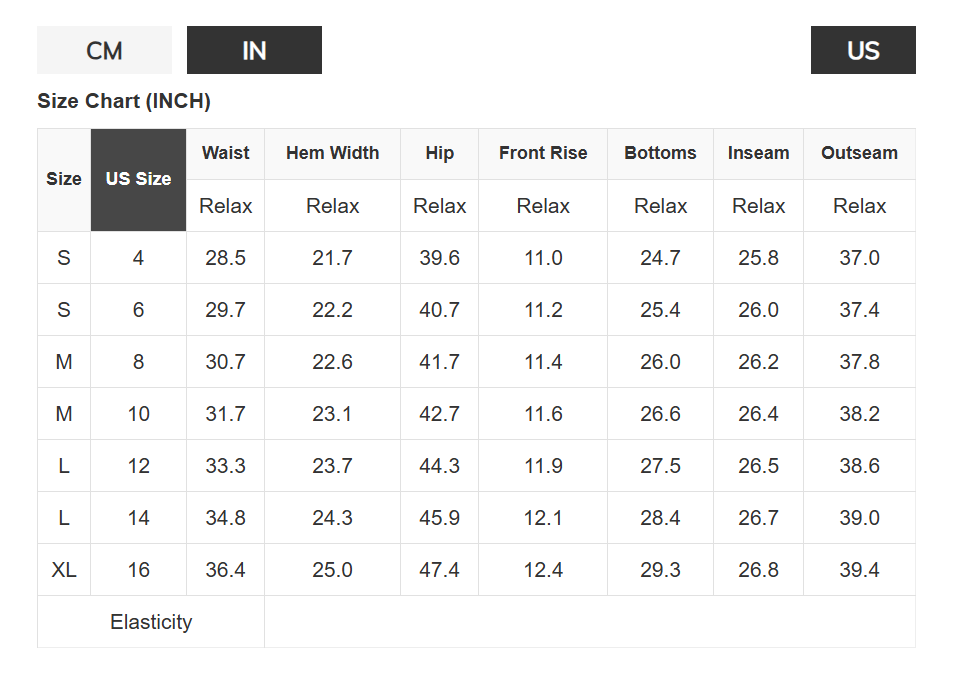Screen dimensions: 963x675
Task: Click the Size column header
Action: click(64, 180)
